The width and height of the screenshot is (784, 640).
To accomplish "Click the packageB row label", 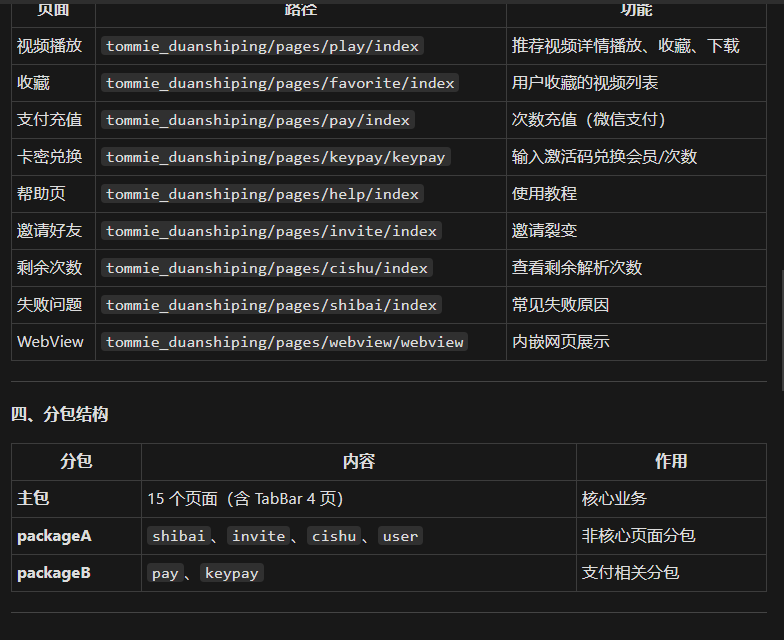I will click(x=54, y=573).
